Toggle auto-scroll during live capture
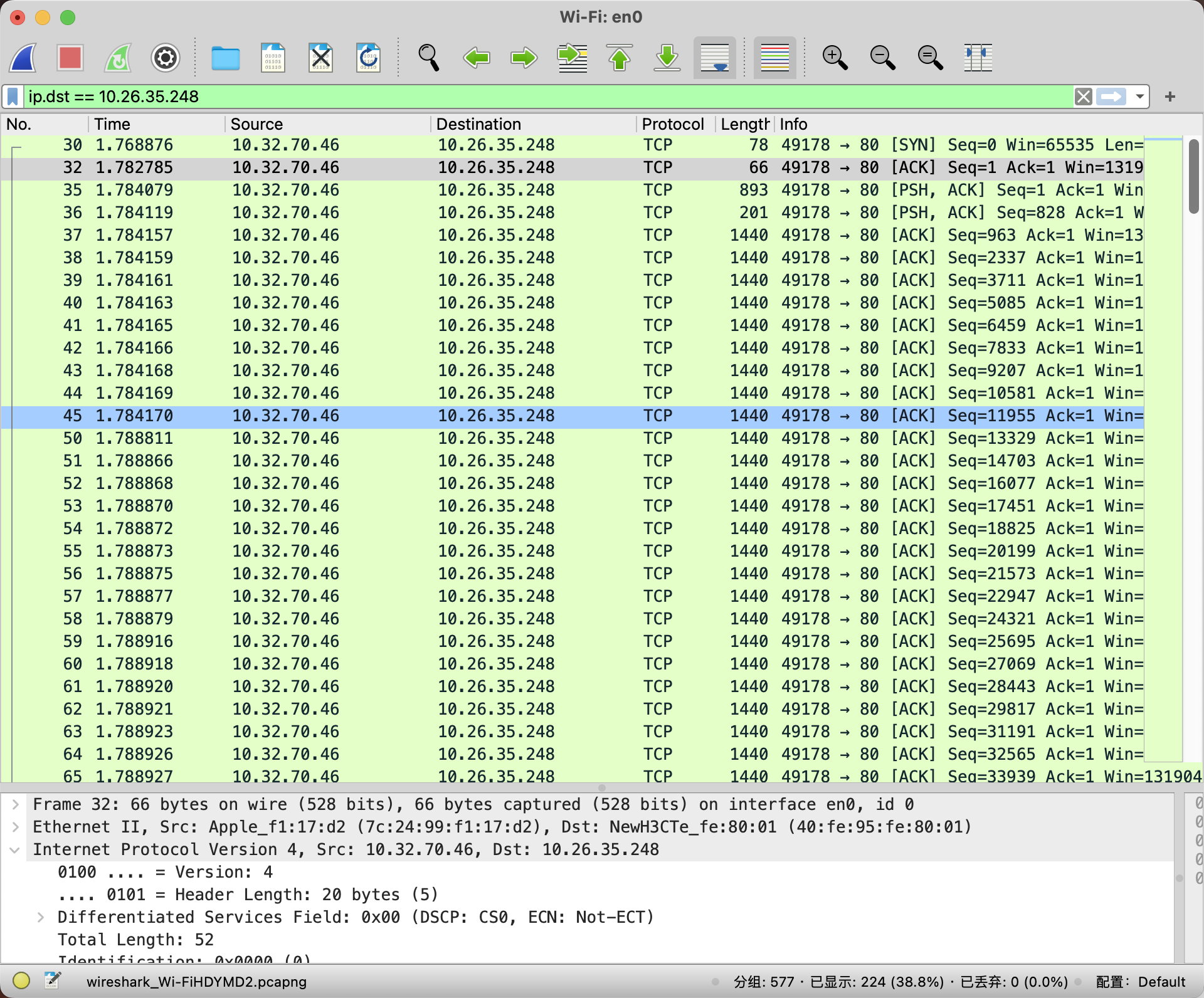The image size is (1204, 998). pyautogui.click(x=715, y=58)
